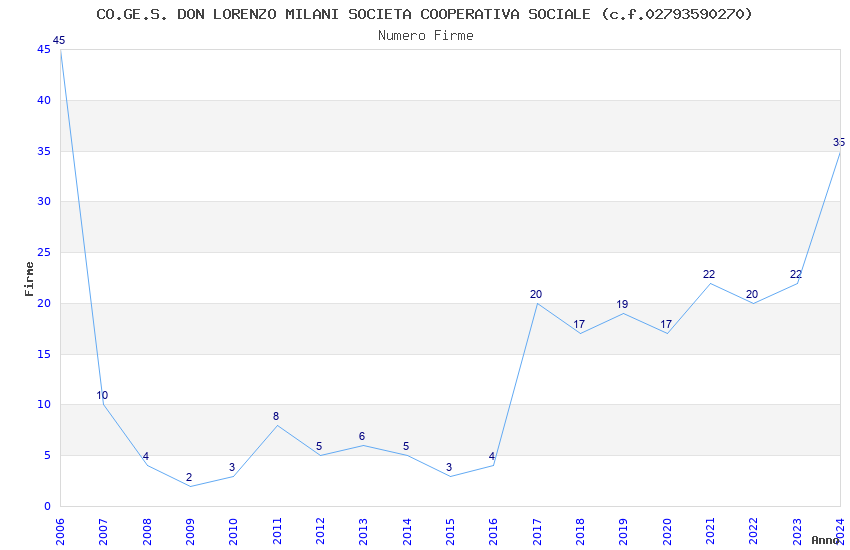Click data label 3 at the 2010 point

[232, 467]
